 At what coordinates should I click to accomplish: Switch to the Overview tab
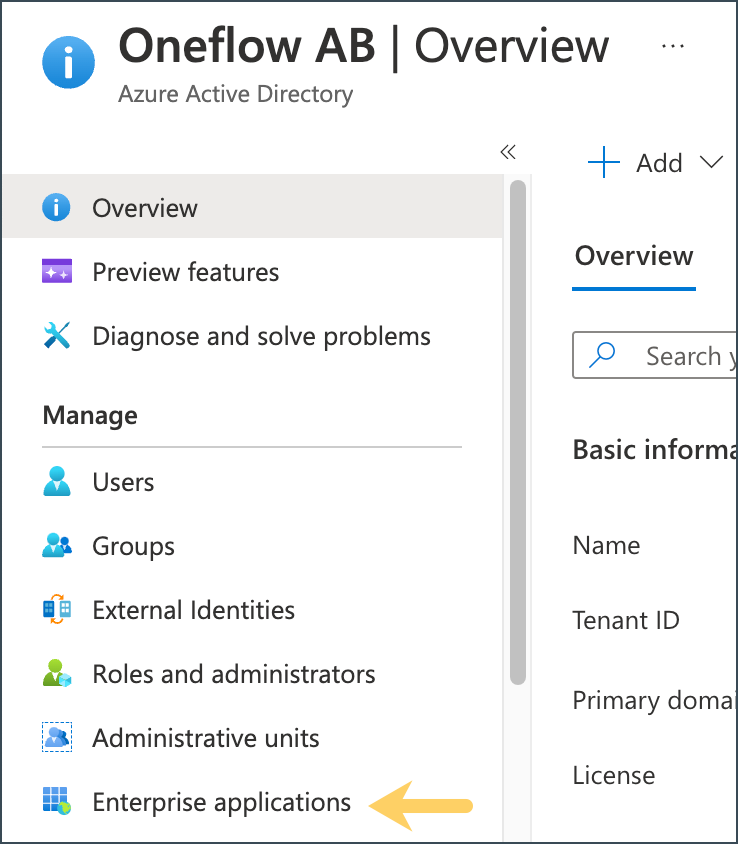pos(633,256)
